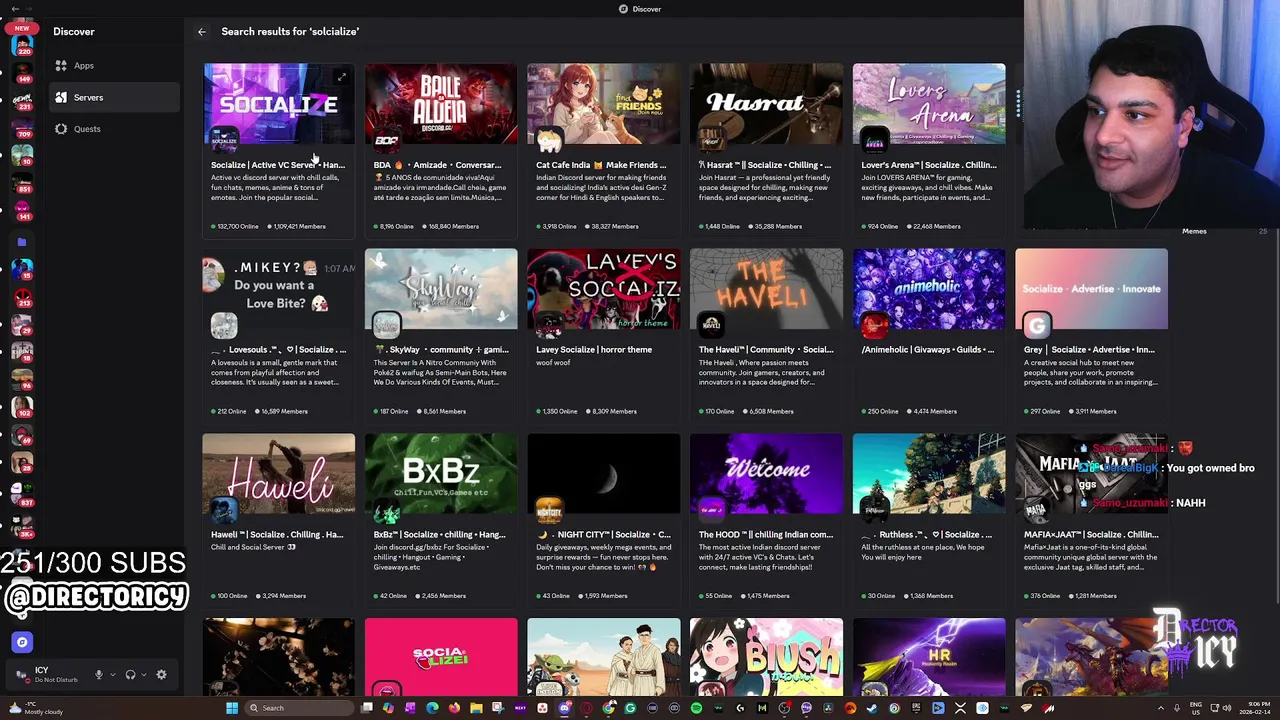
Task: Click the Apps grid icon in sidebar
Action: pyautogui.click(x=61, y=66)
